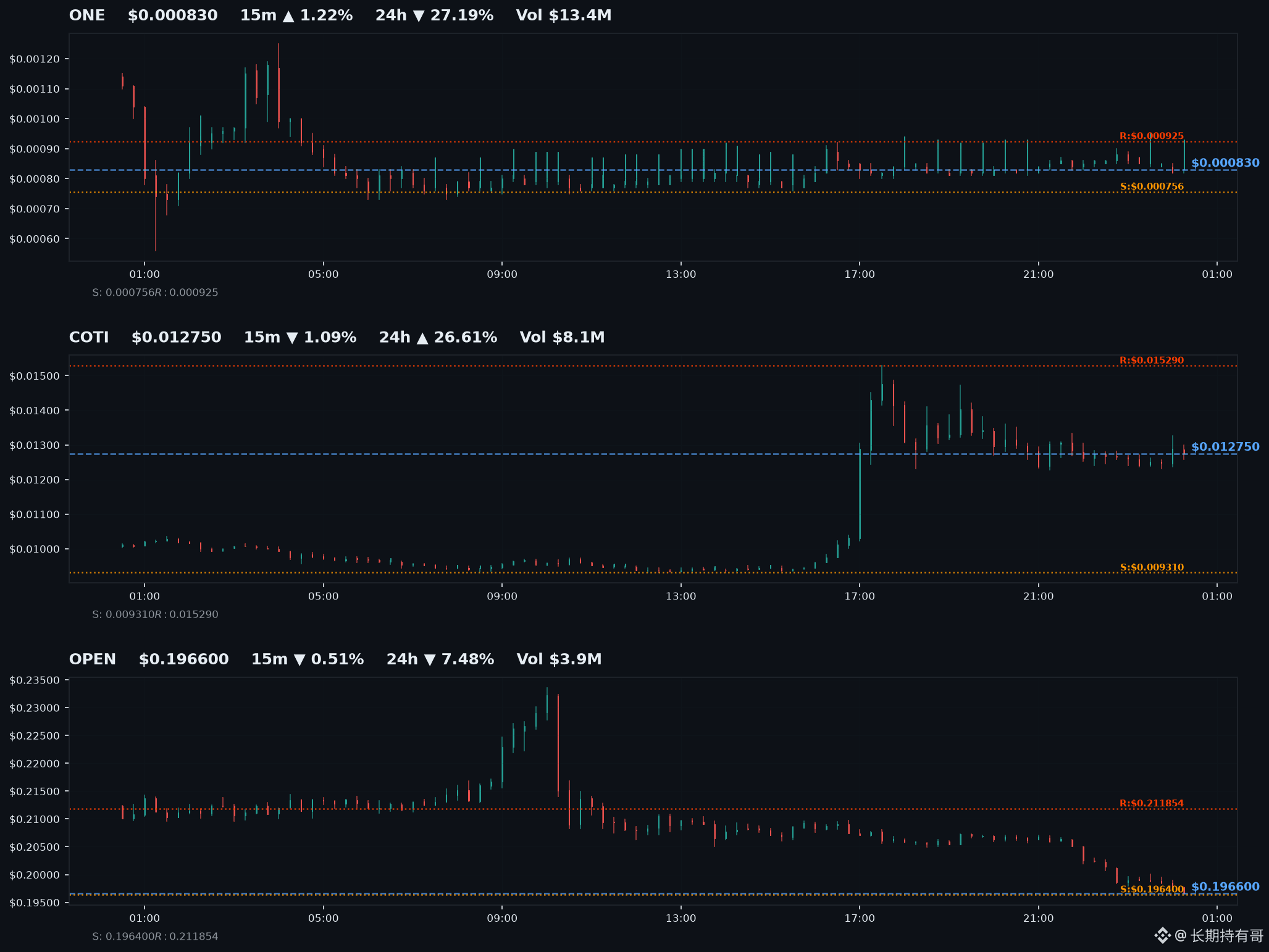Click footer text S: 0.009310R : 0.015290
1269x952 pixels.
(155, 615)
